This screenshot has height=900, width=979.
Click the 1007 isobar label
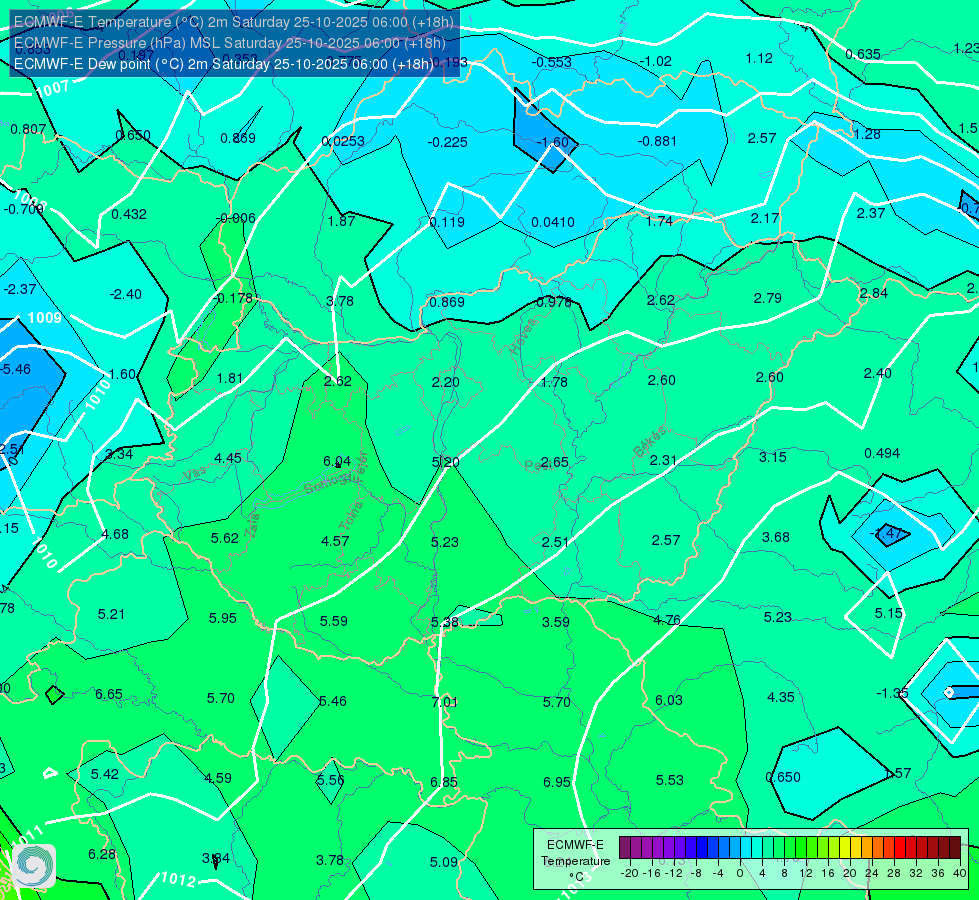tap(52, 88)
